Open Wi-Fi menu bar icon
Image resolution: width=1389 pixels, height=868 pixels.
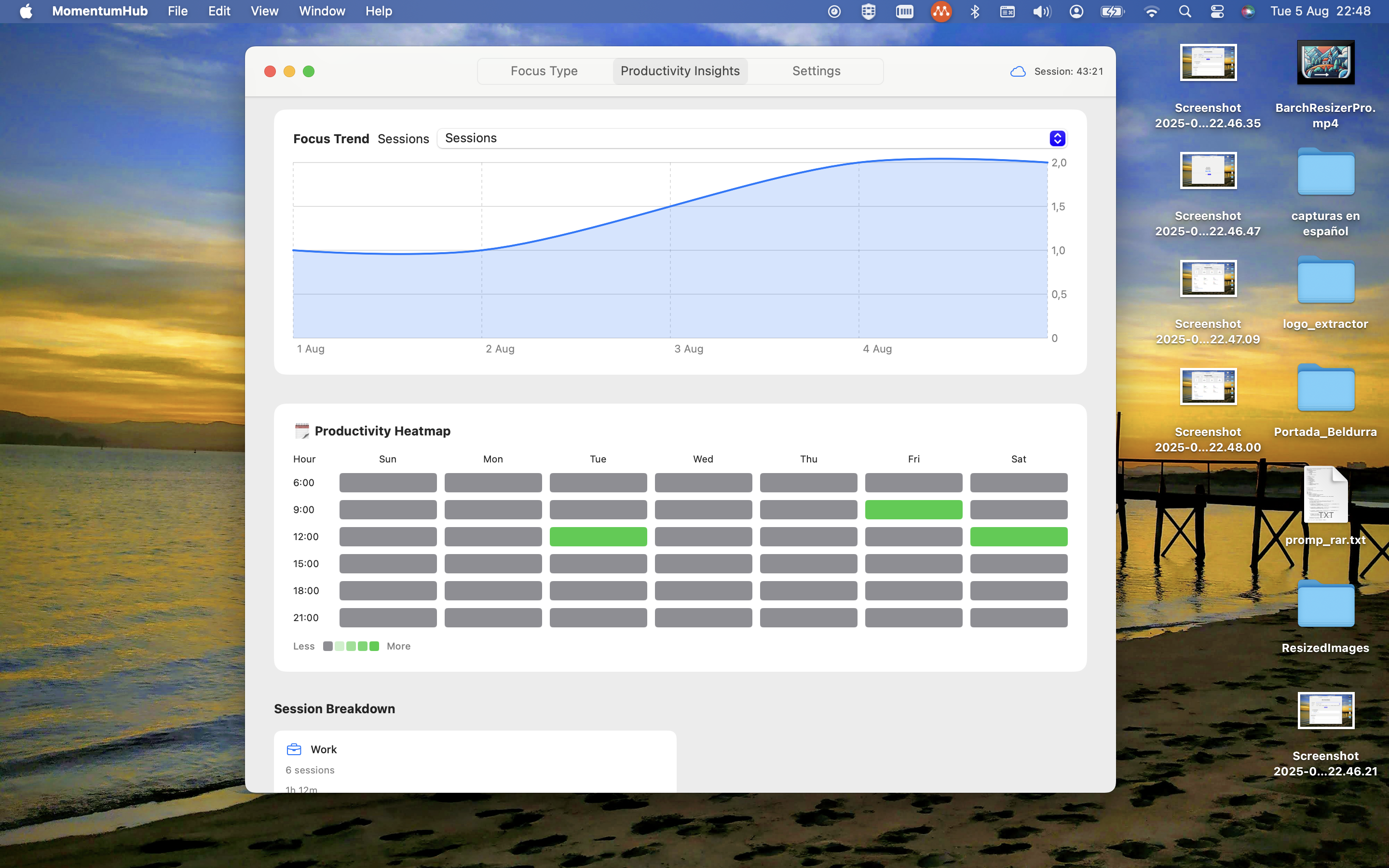point(1151,11)
